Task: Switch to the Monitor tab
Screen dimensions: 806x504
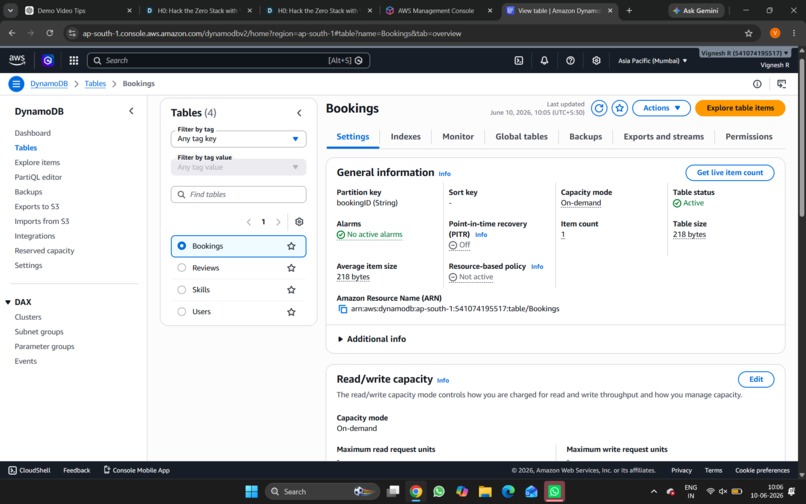Action: [x=458, y=137]
